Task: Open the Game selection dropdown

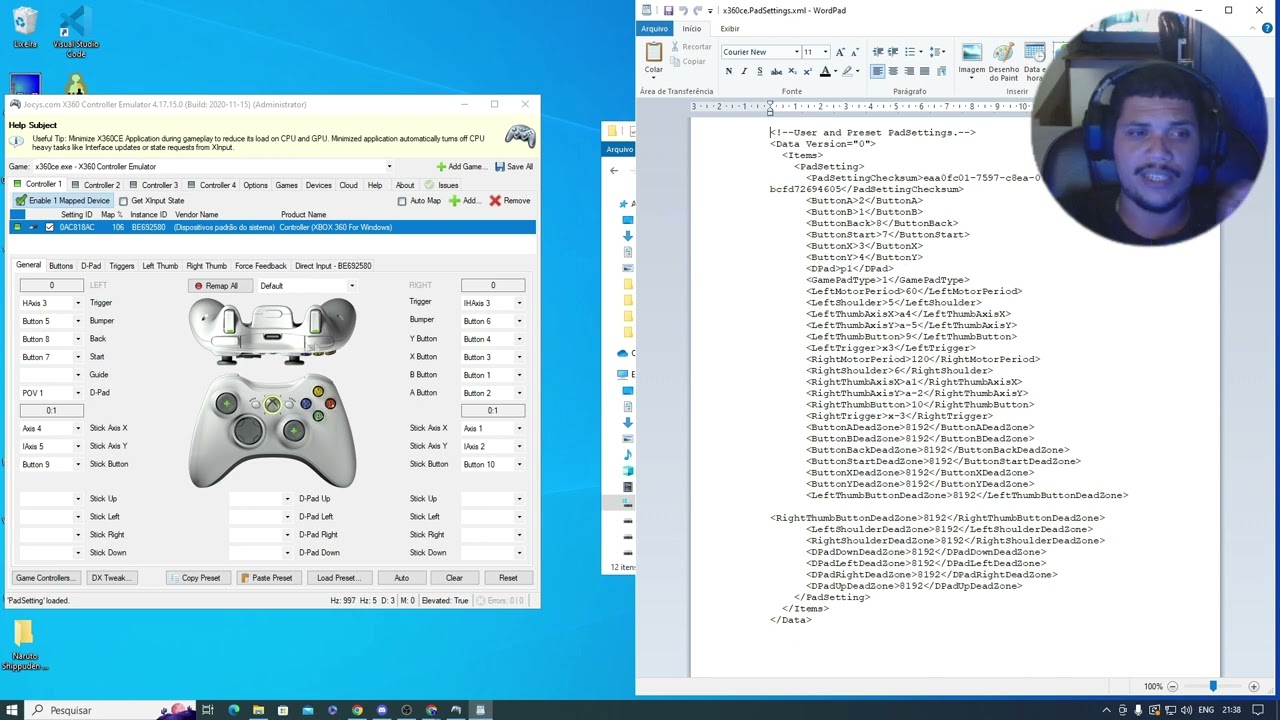Action: pos(389,167)
